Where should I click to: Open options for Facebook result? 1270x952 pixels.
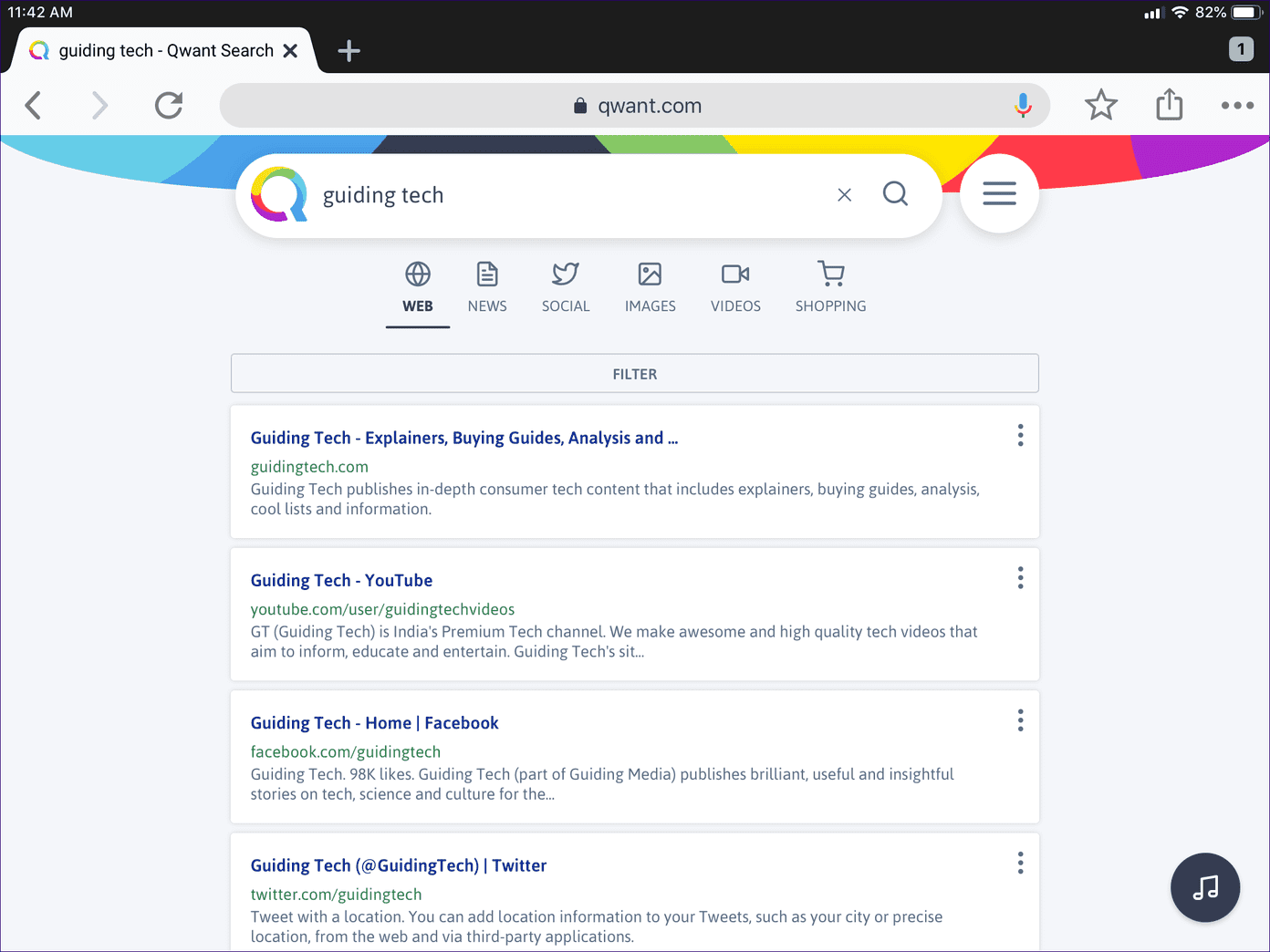pos(1020,720)
